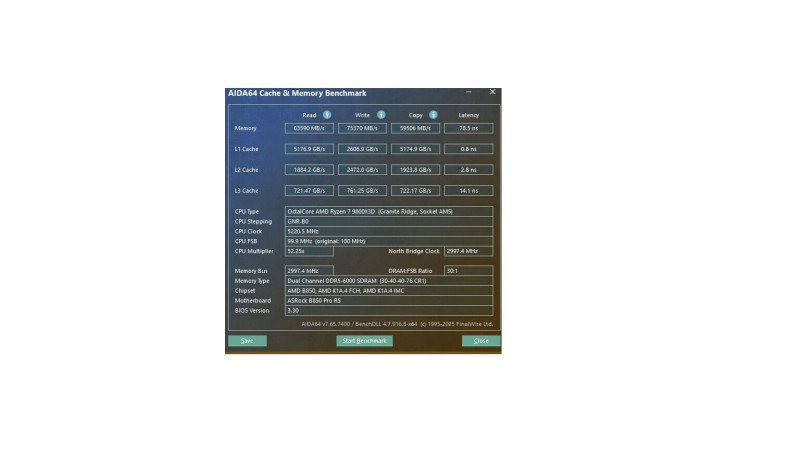800x450 pixels.
Task: Click the AIDA64 Cache & Memory Benchmark title
Action: [x=297, y=93]
